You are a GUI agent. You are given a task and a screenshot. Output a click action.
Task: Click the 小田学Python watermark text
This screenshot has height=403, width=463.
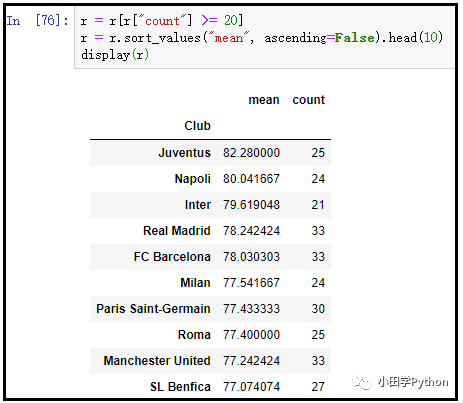[413, 382]
